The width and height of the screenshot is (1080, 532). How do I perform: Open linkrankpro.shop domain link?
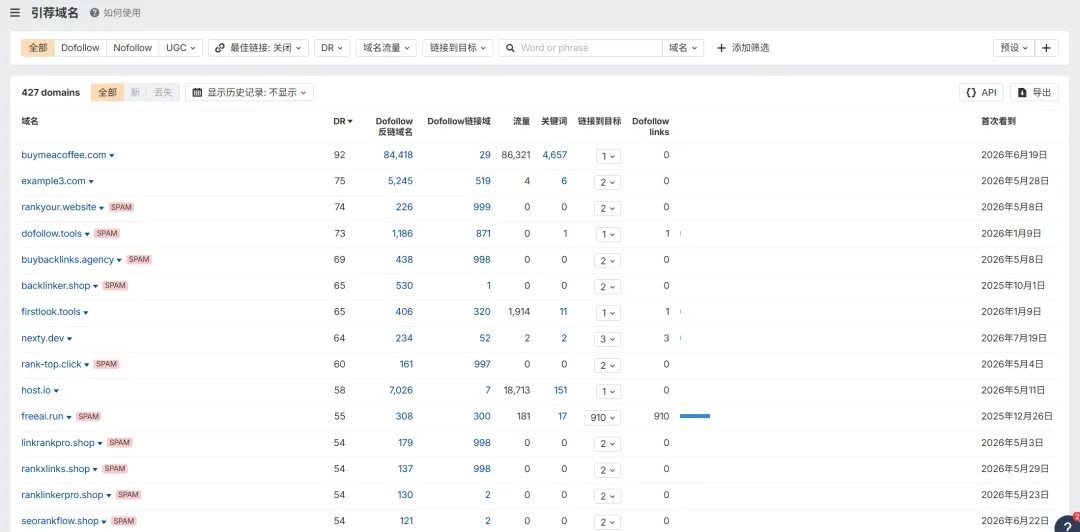[58, 442]
